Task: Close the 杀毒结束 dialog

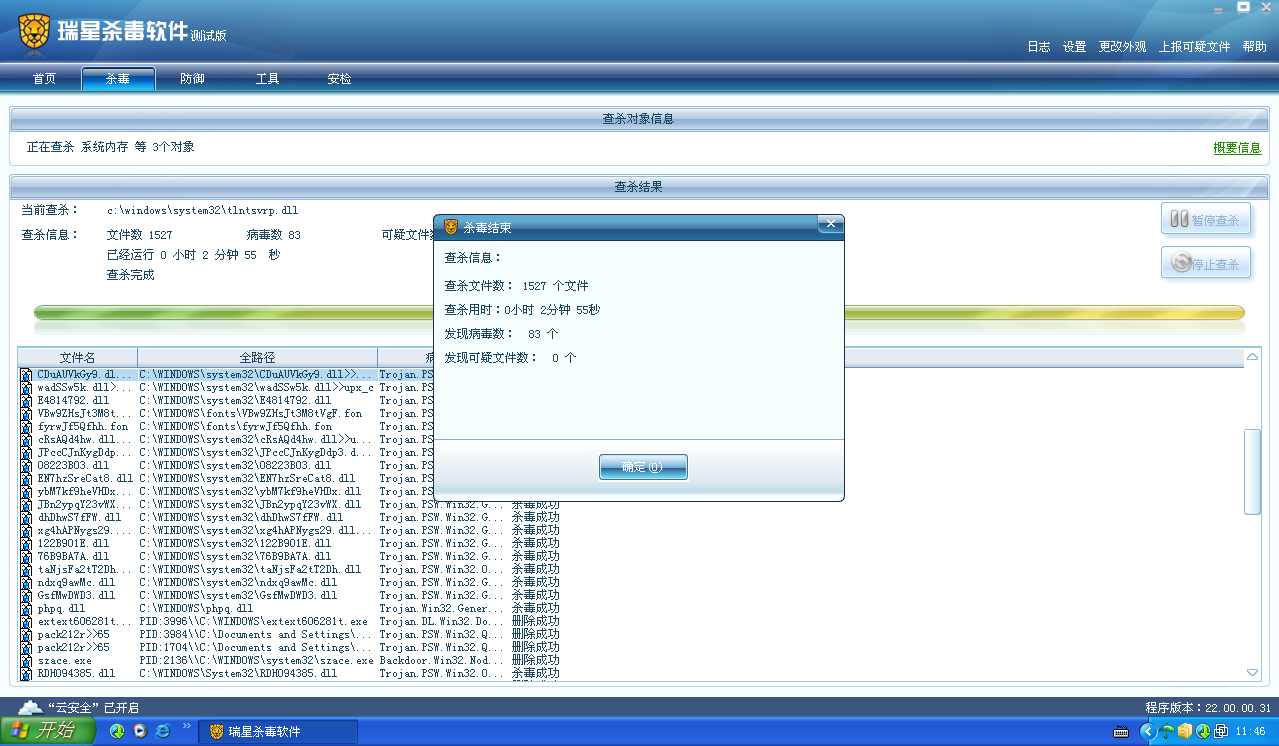Action: [x=830, y=225]
